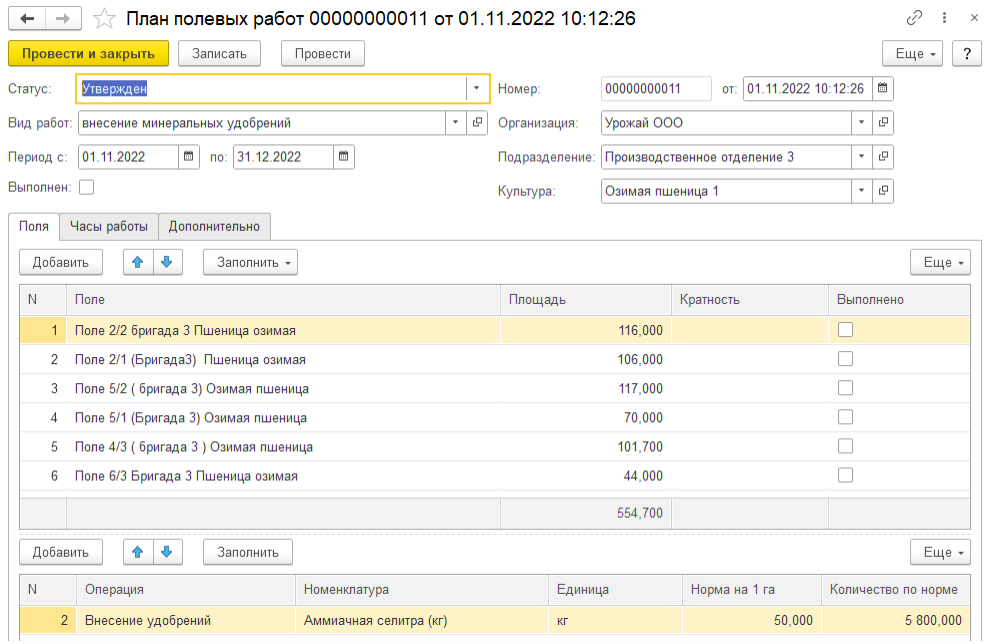Open calendar for document date field
This screenshot has width=990, height=644.
pos(882,89)
